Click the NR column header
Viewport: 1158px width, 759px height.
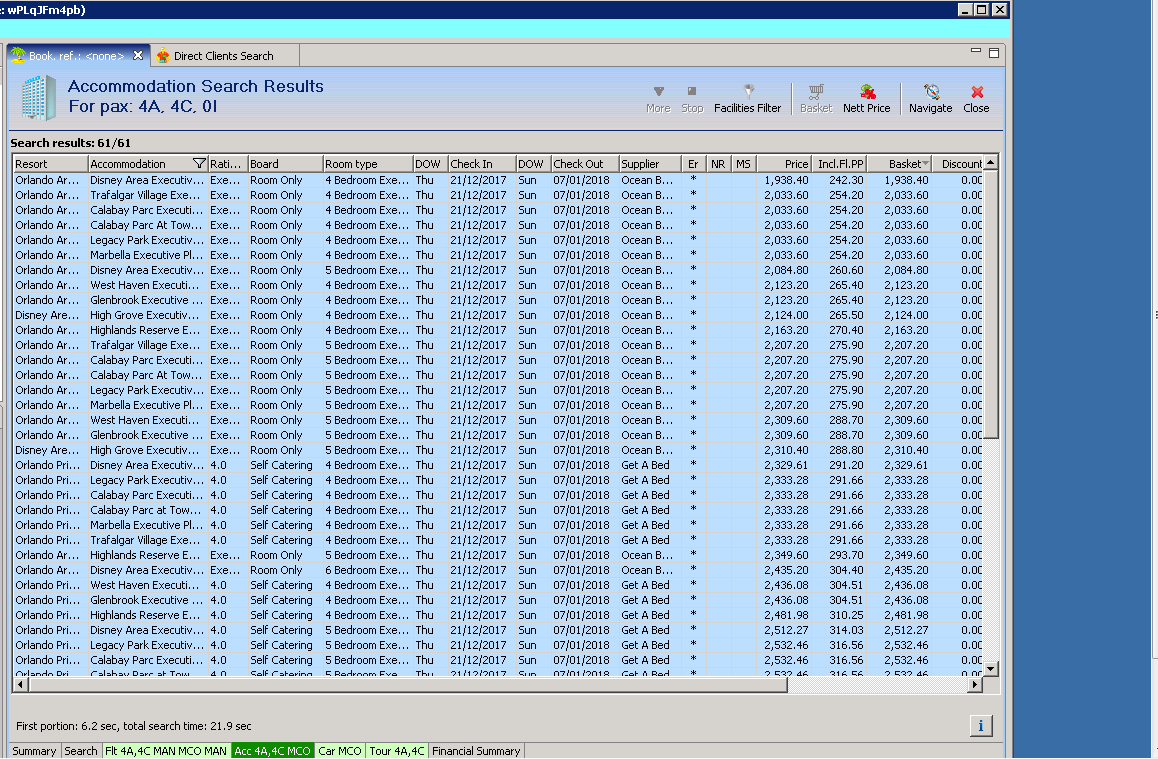point(718,164)
